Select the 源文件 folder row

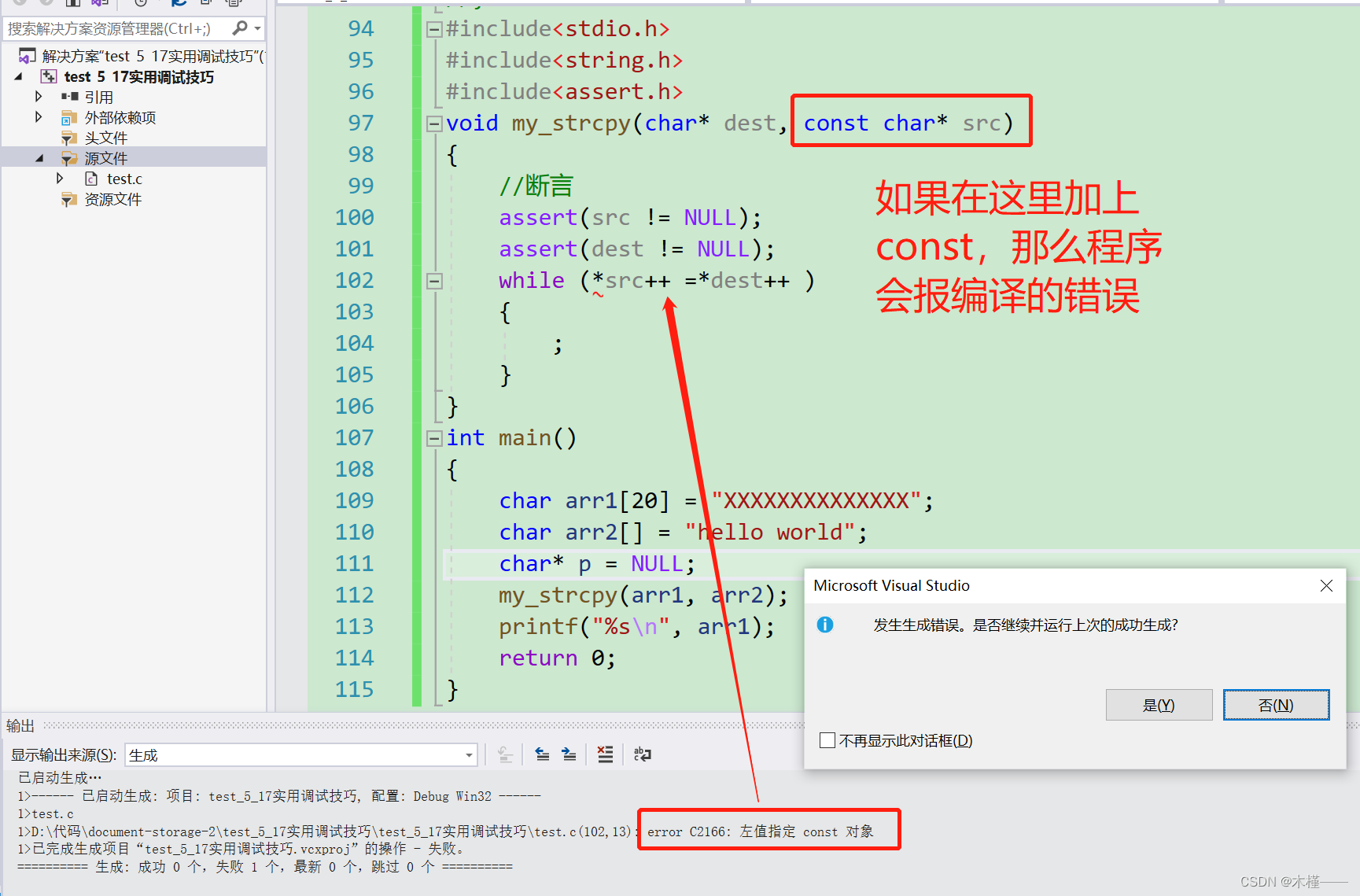point(134,158)
